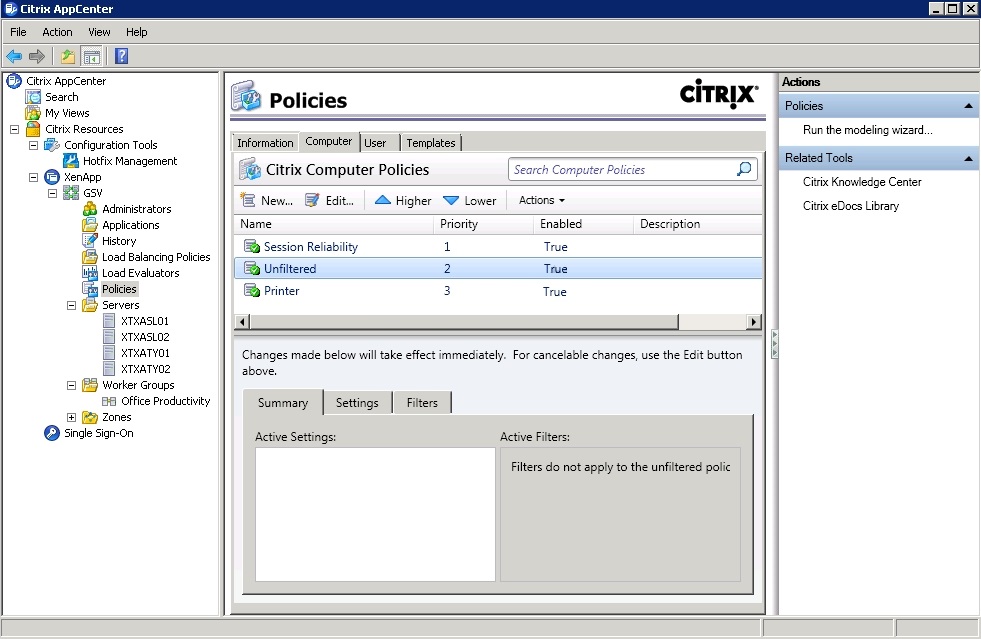This screenshot has width=981, height=639.
Task: Click the Description column header
Action: tap(698, 224)
